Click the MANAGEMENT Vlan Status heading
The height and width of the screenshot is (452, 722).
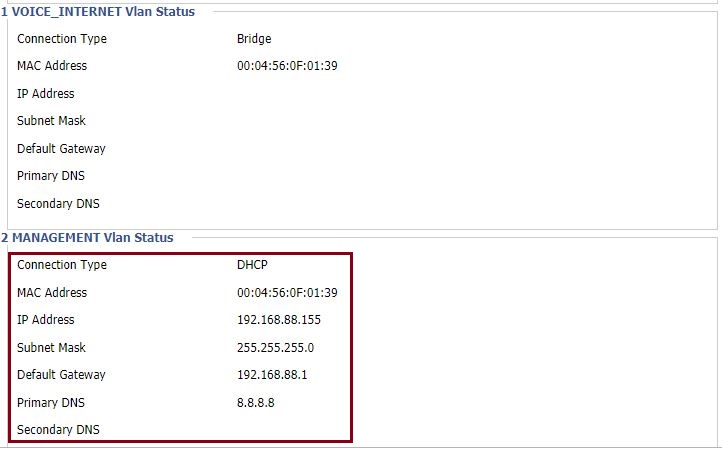[87, 238]
